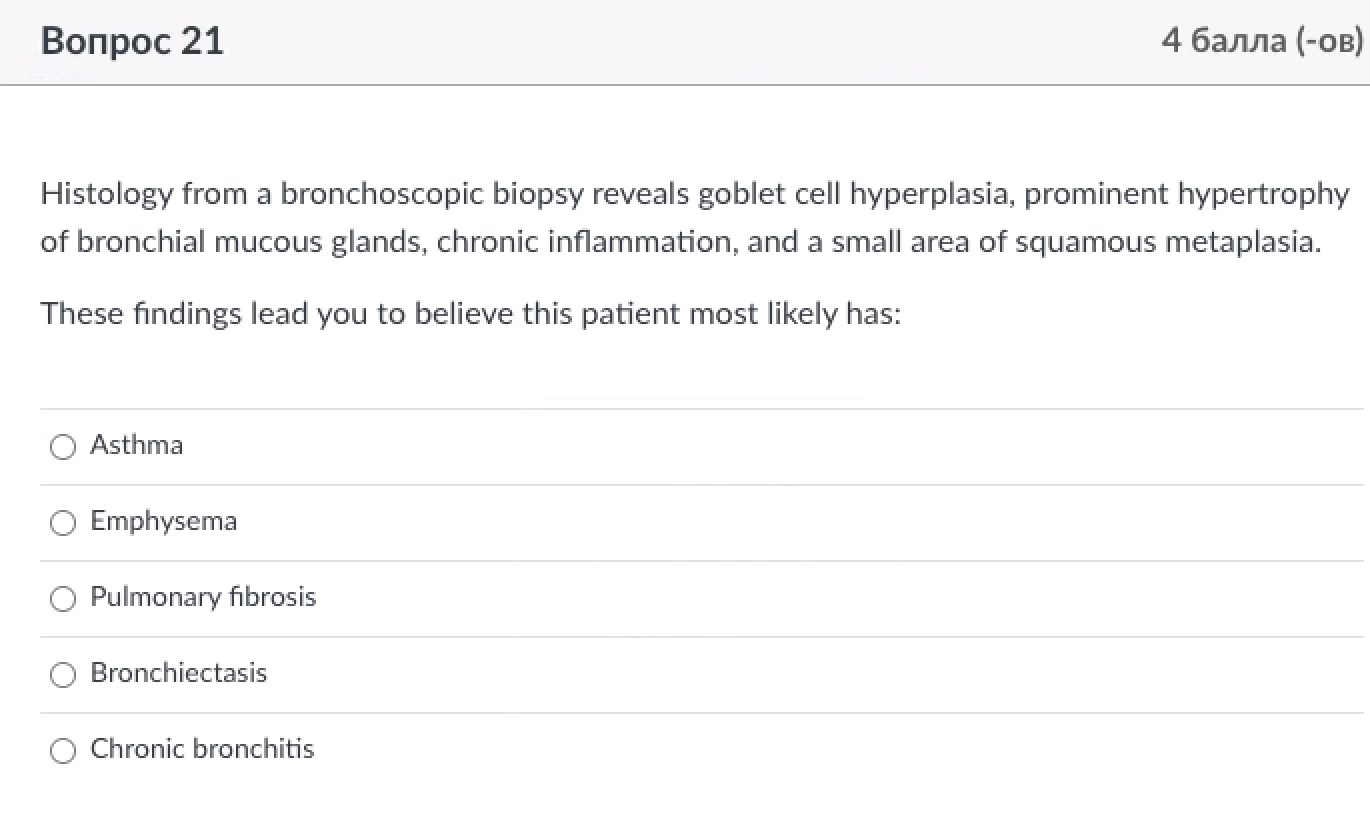The width and height of the screenshot is (1370, 822).
Task: Click the sentence starting These findings lead
Action: (x=470, y=314)
